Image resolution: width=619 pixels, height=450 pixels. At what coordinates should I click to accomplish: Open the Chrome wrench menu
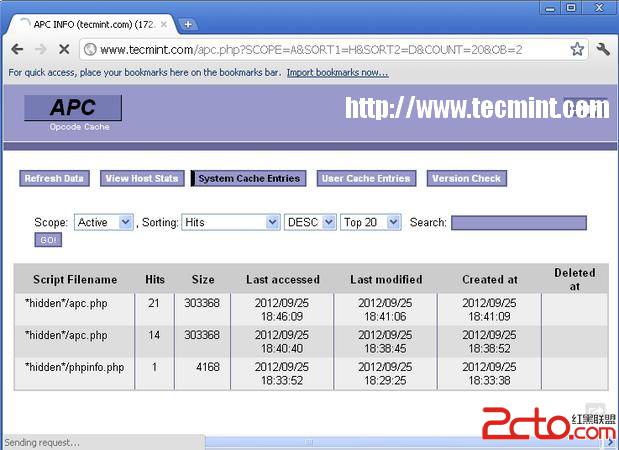(x=603, y=49)
